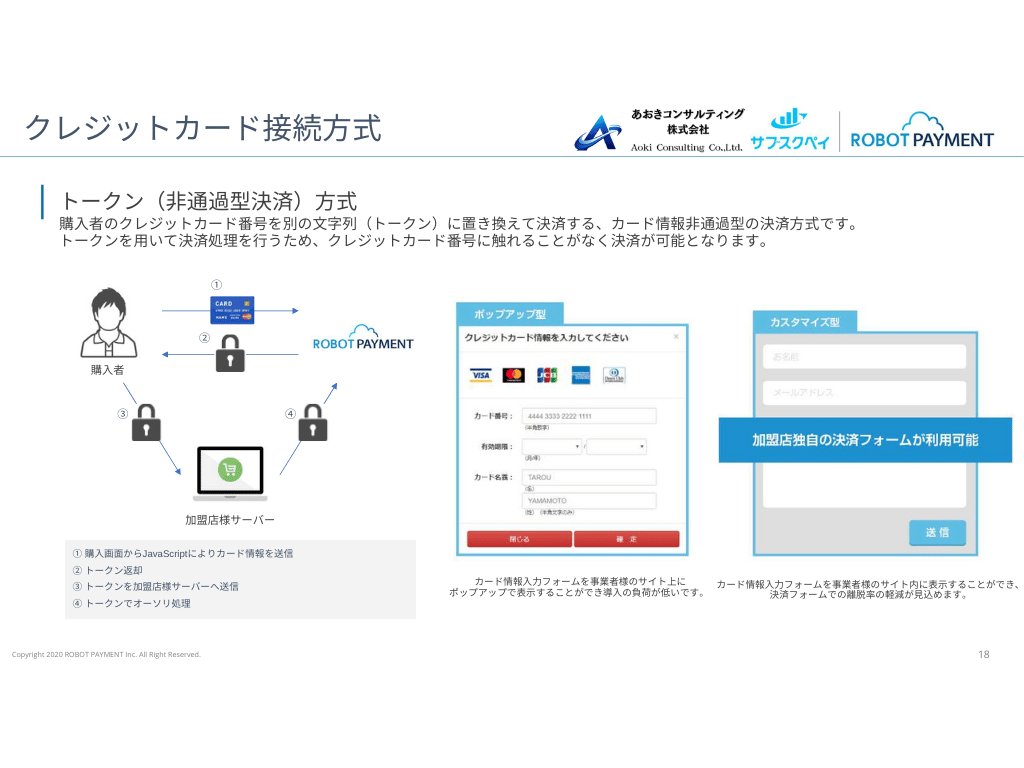The width and height of the screenshot is (1024, 768).
Task: Open the expiry year dropdown
Action: tap(616, 447)
